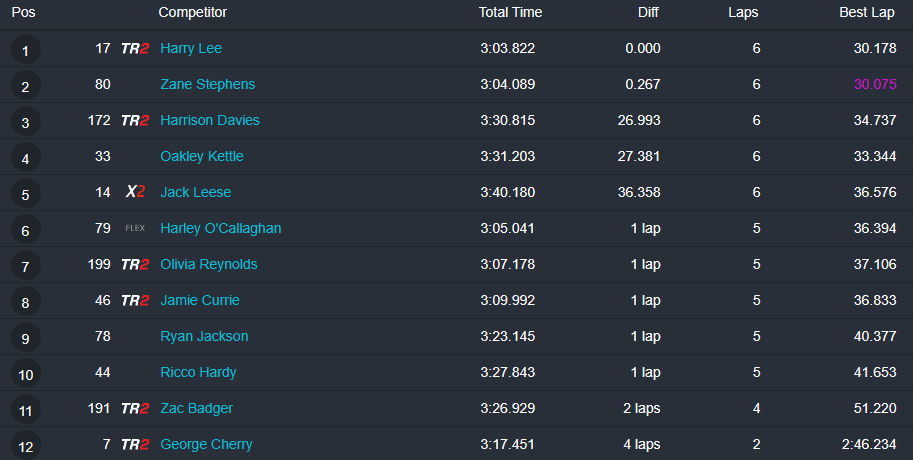913x460 pixels.
Task: Click the X2 transponder icon for Jack Leese
Action: pos(135,193)
